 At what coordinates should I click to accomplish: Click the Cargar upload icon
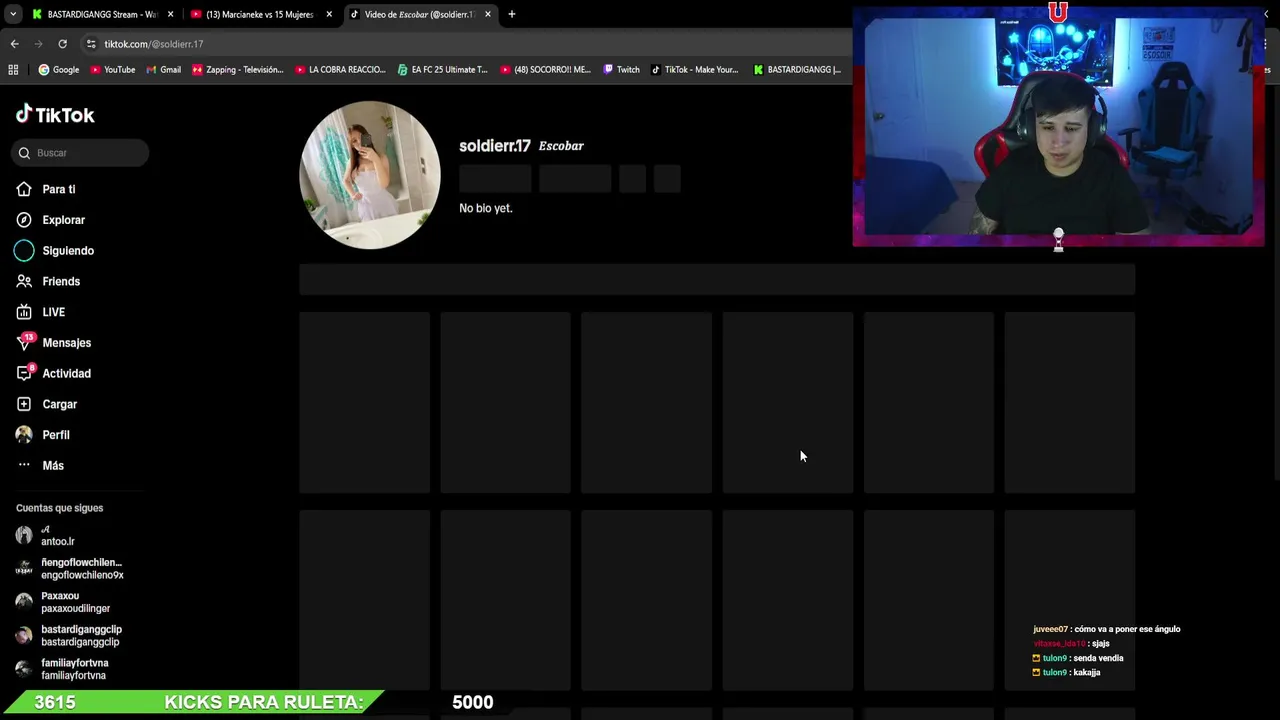coord(24,404)
